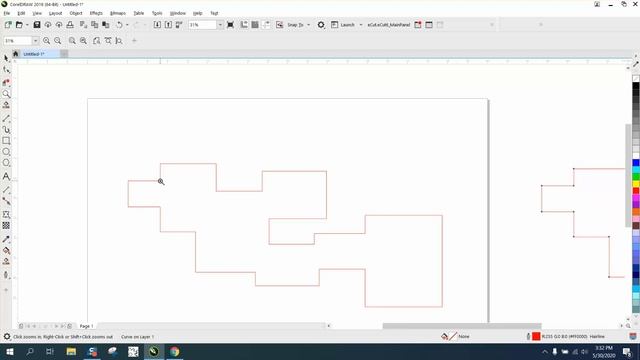The width and height of the screenshot is (640, 360).
Task: Toggle show grid
Action: [x=255, y=25]
